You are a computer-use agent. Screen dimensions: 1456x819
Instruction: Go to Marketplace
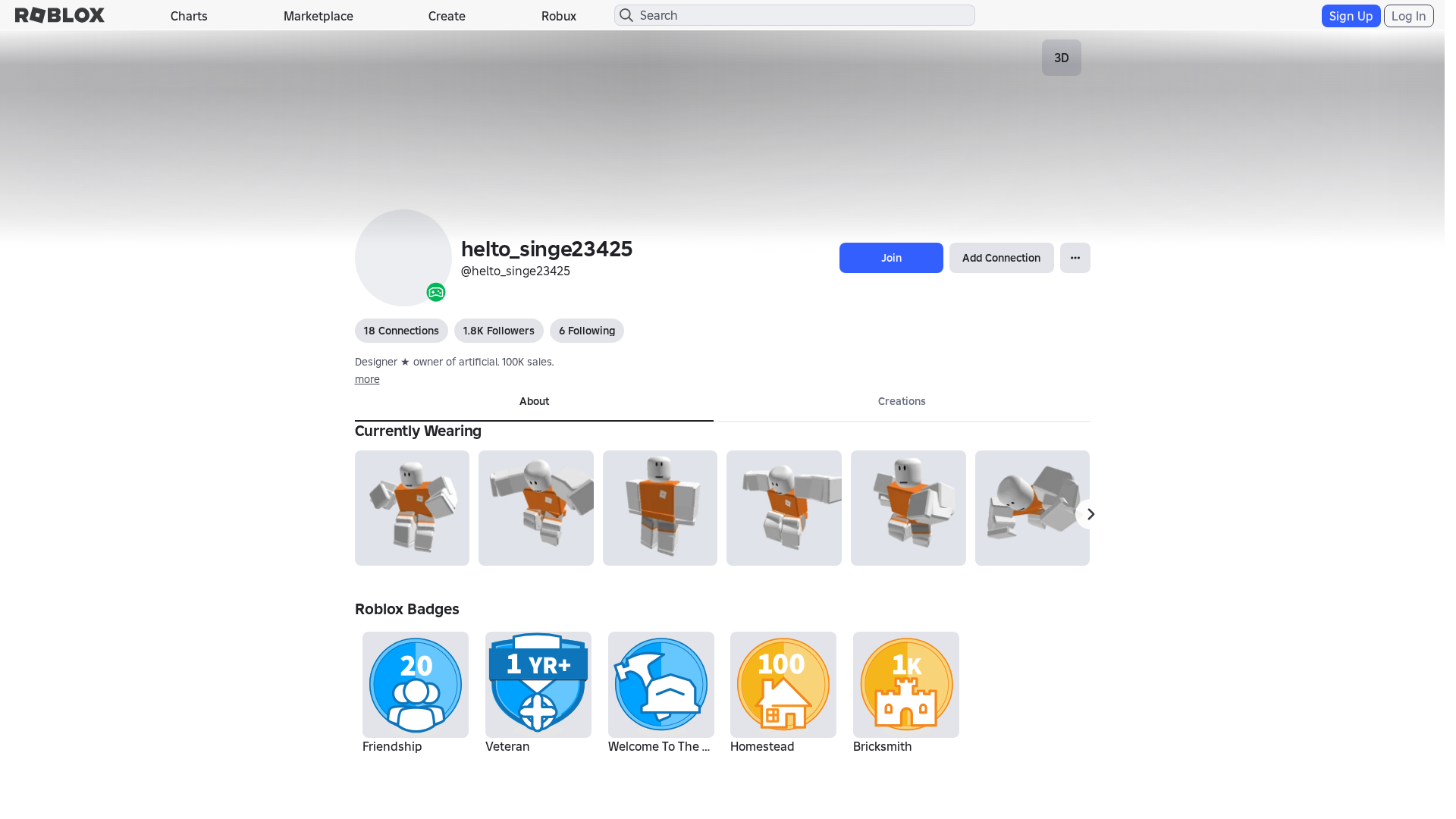(x=318, y=16)
